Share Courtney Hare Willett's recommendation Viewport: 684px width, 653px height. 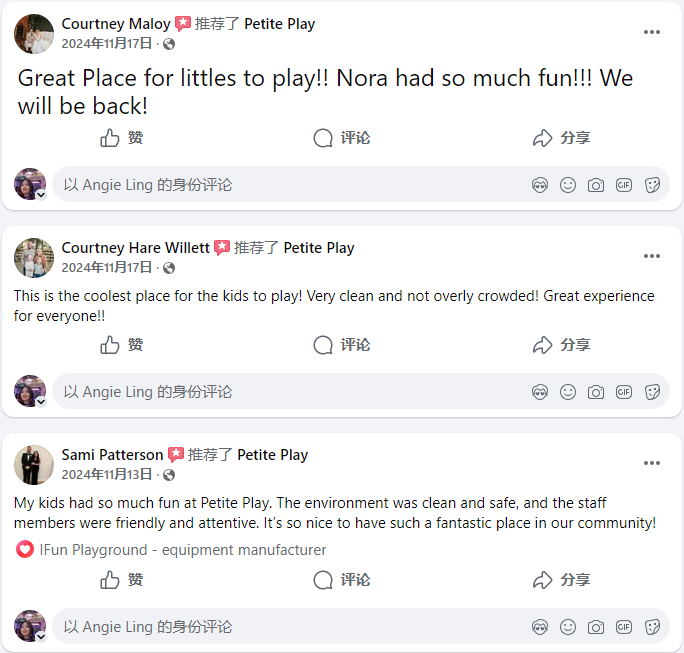click(x=561, y=345)
